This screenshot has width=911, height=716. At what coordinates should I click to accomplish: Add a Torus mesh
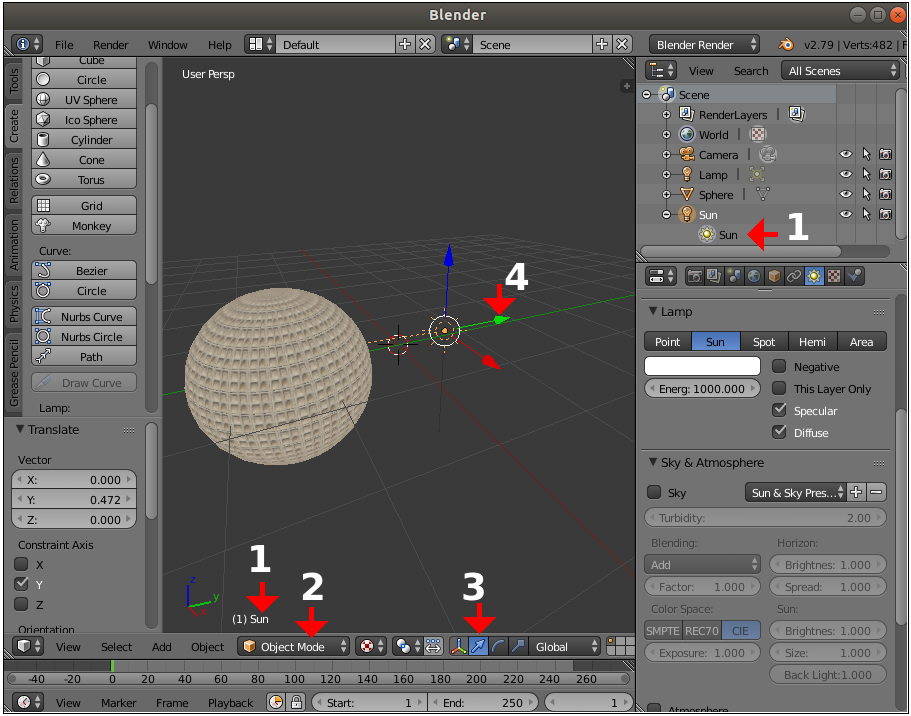84,180
